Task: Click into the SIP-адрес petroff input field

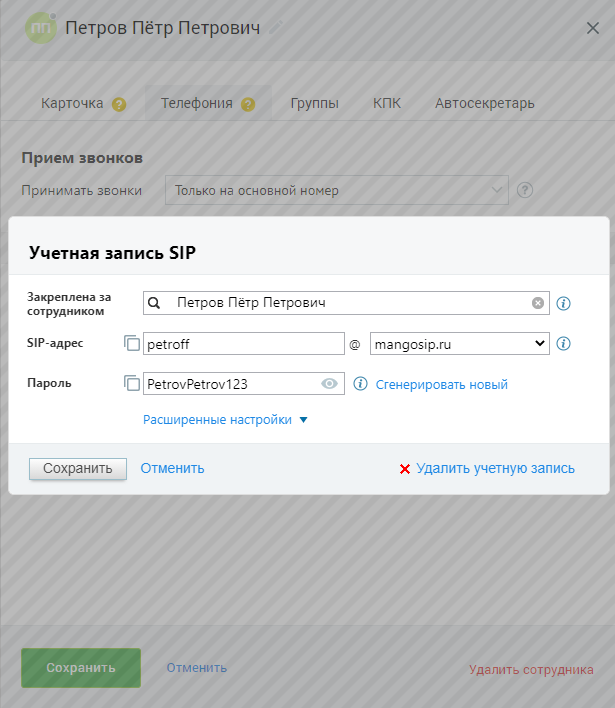Action: [x=244, y=344]
